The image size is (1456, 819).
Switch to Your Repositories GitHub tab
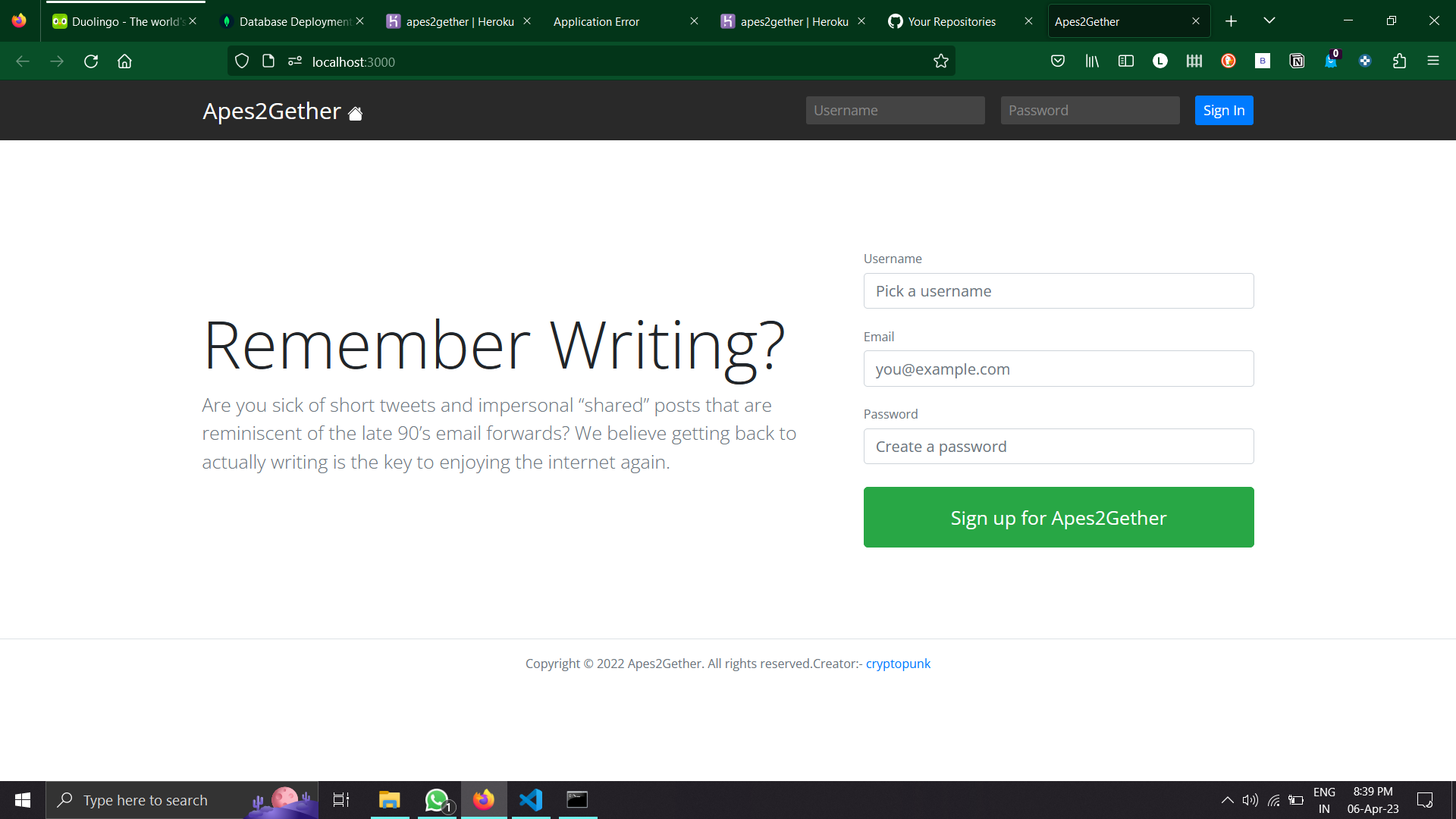952,21
